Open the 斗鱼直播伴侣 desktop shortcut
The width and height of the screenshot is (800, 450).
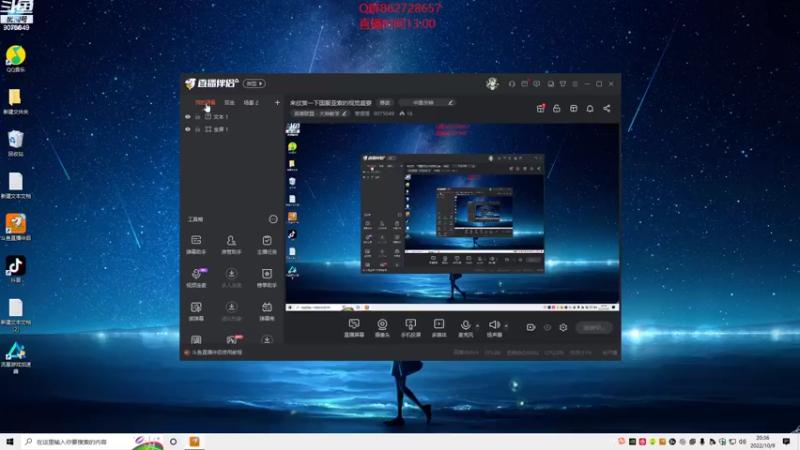(16, 227)
